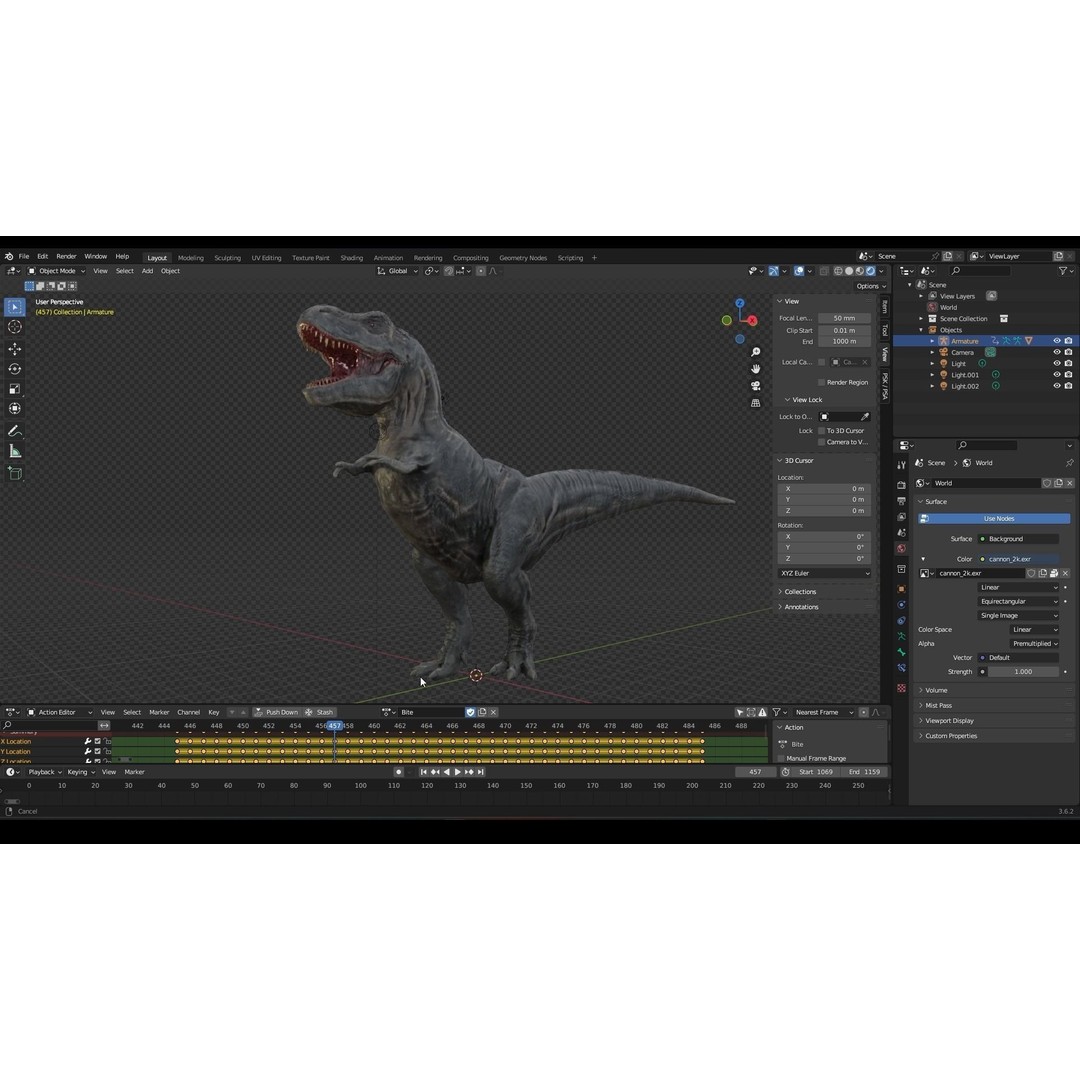Open the Premultiplied alpha dropdown
The height and width of the screenshot is (1080, 1080).
click(1035, 643)
